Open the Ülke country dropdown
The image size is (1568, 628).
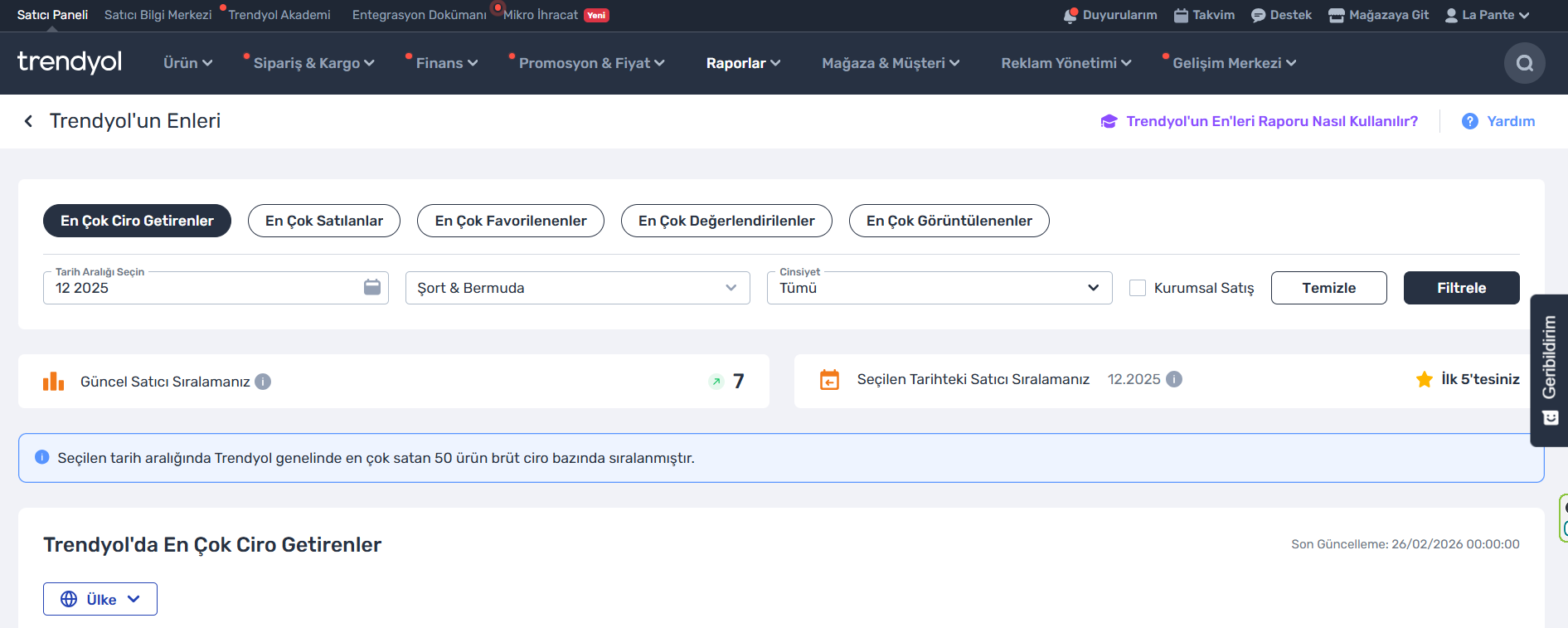click(100, 599)
